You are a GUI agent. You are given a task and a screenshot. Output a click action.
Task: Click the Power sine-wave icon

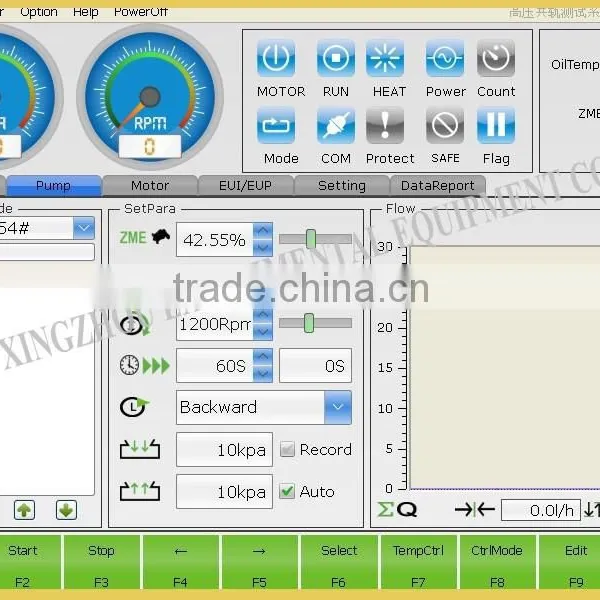(445, 58)
